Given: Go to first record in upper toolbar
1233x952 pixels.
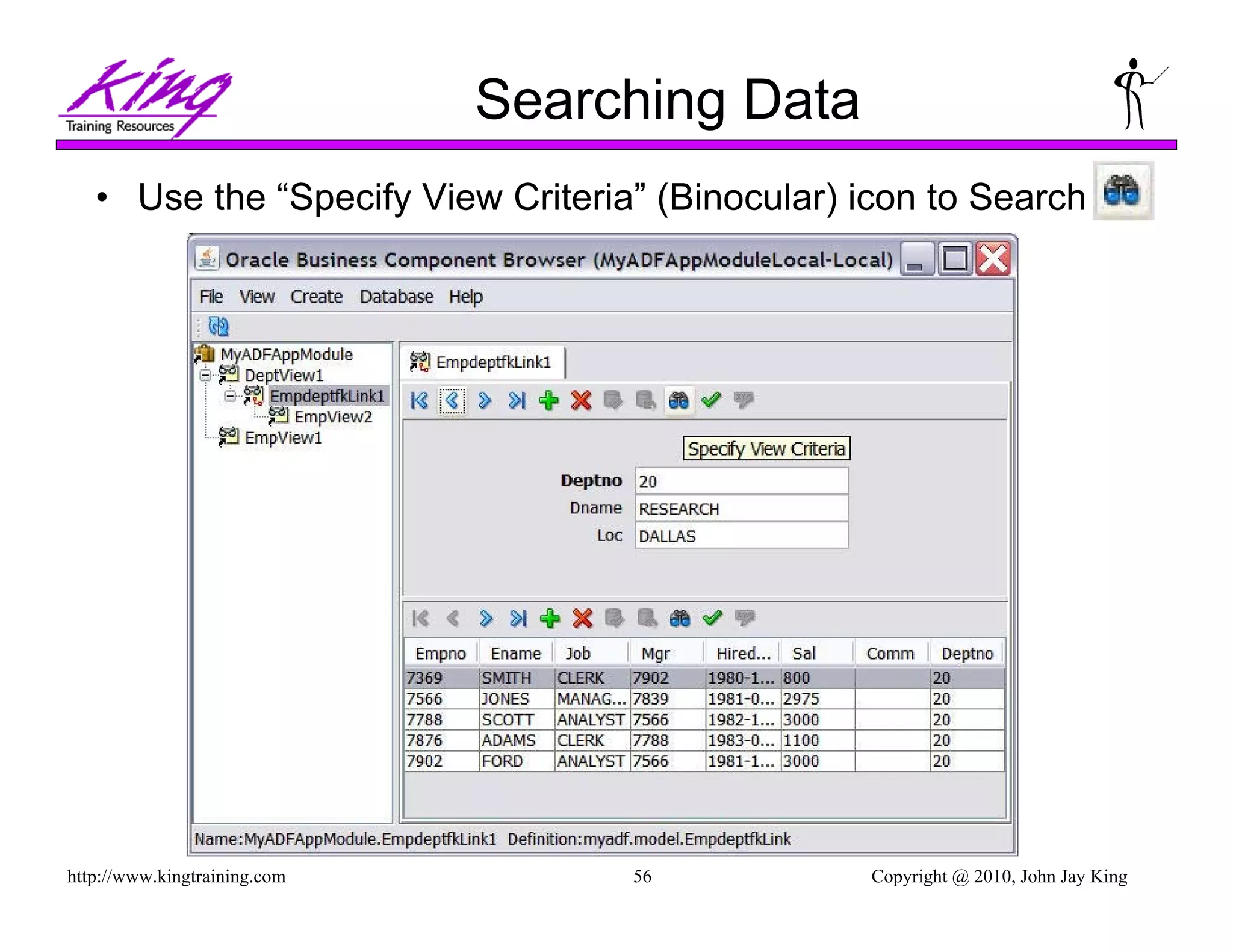Looking at the screenshot, I should tap(419, 400).
